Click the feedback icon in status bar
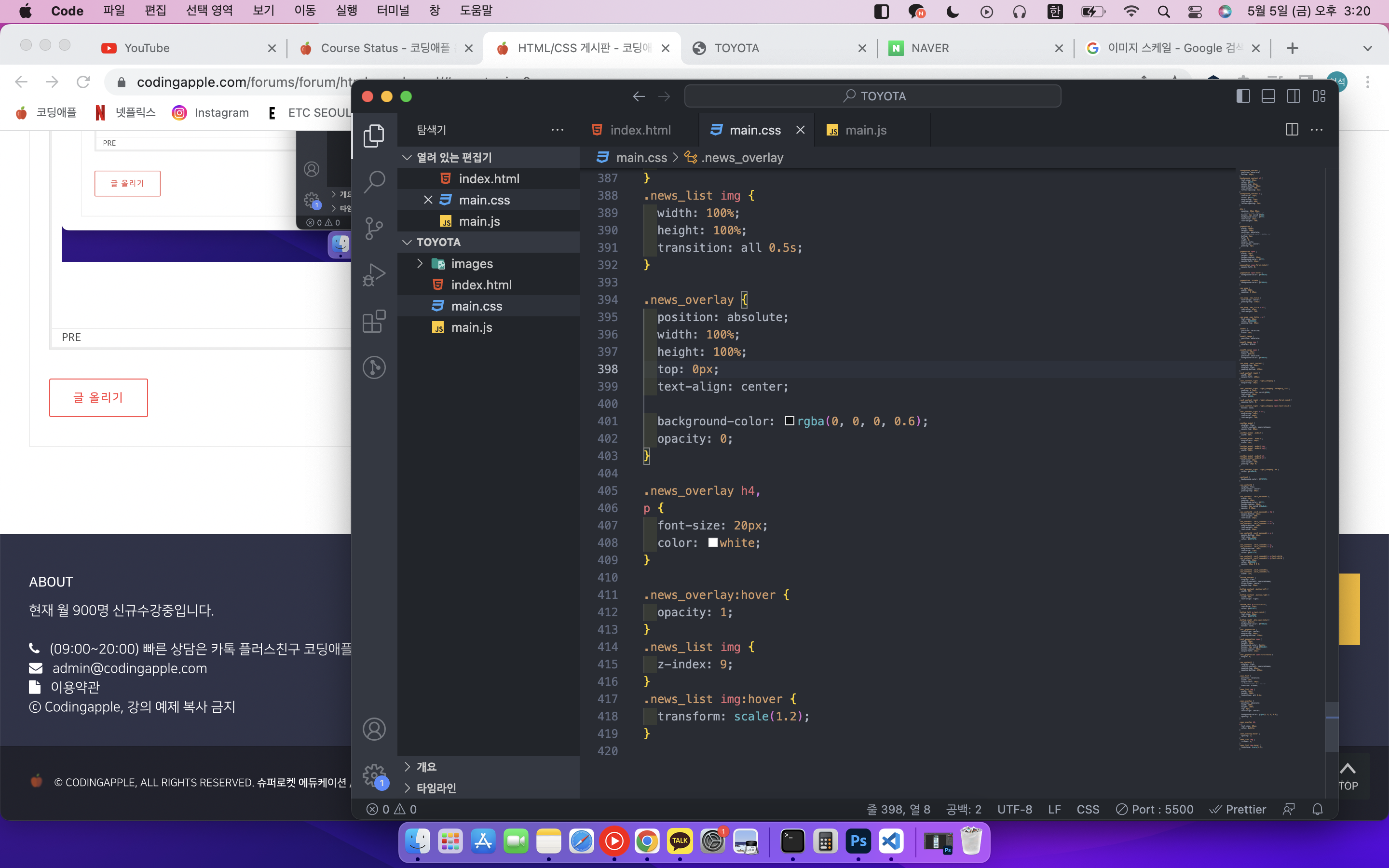1389x868 pixels. pos(1289,810)
